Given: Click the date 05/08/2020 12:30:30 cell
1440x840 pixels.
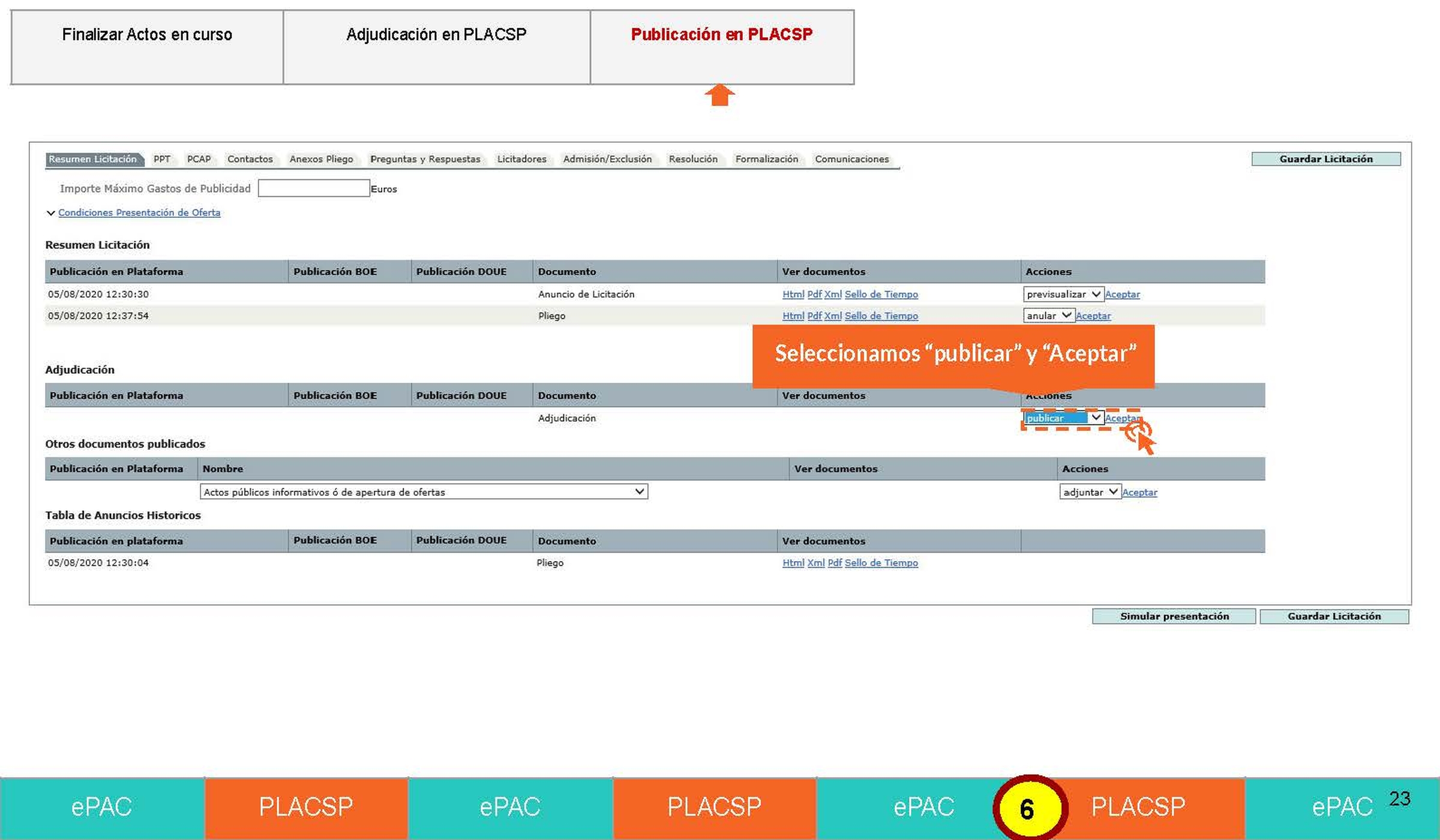Looking at the screenshot, I should point(98,294).
